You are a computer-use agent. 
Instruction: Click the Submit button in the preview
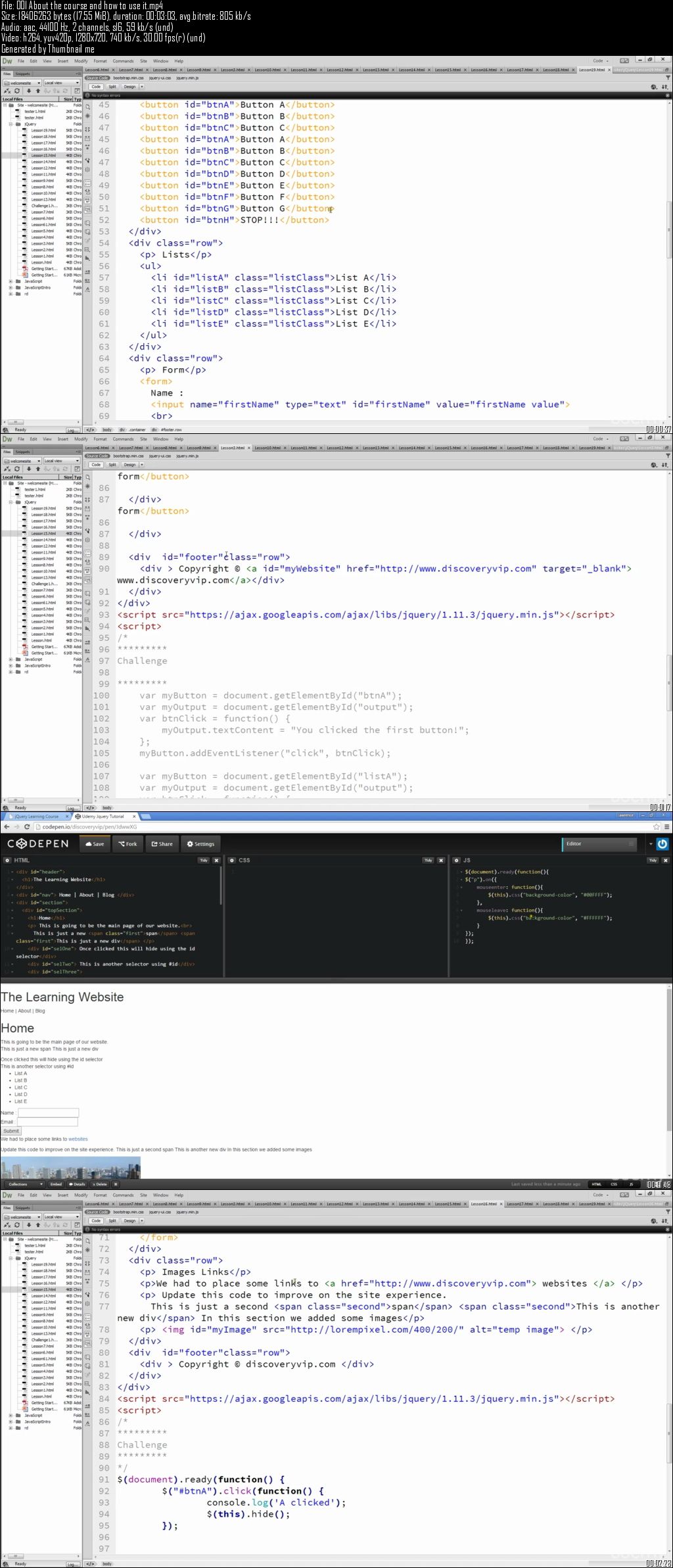pos(11,1131)
